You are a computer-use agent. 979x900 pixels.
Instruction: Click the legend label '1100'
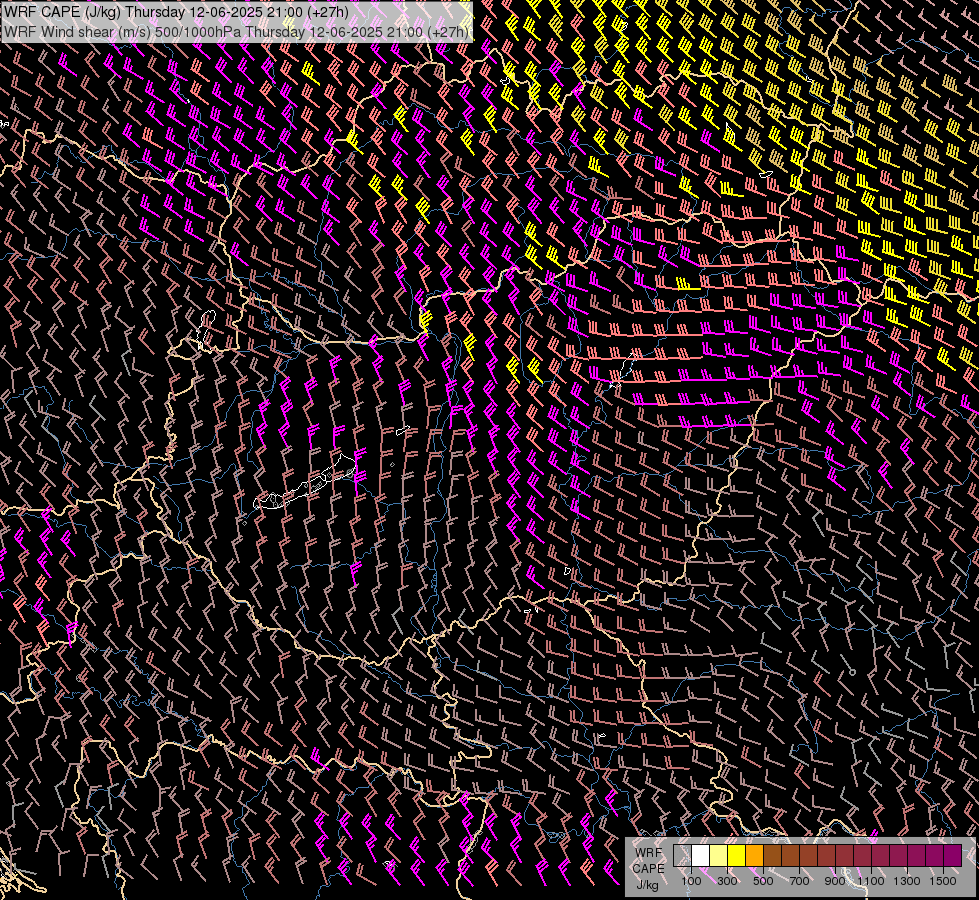871,881
